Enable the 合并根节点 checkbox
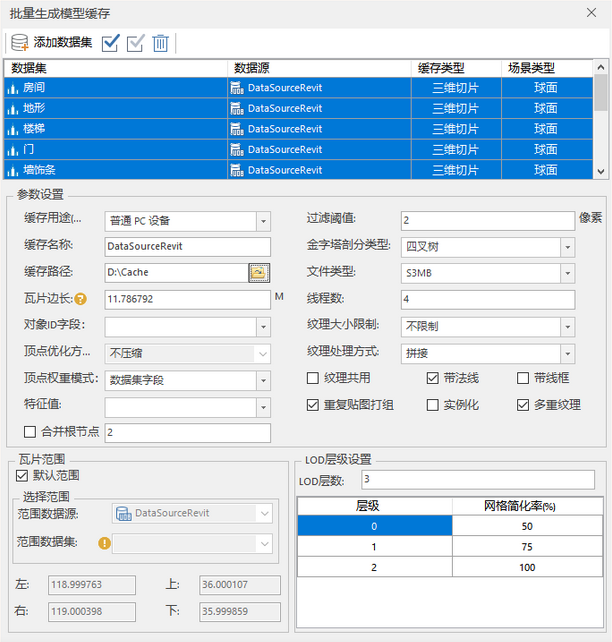Viewport: 612px width, 642px height. [x=30, y=432]
